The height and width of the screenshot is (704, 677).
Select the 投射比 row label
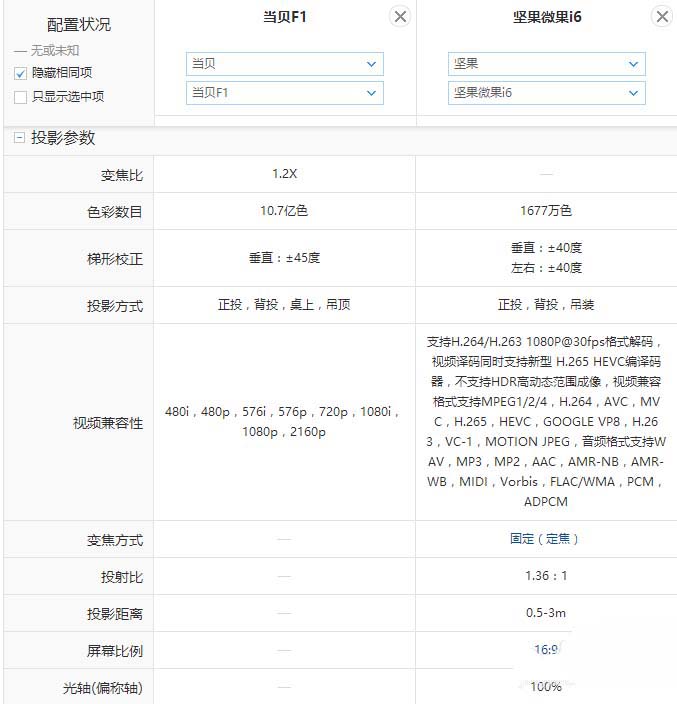[122, 577]
